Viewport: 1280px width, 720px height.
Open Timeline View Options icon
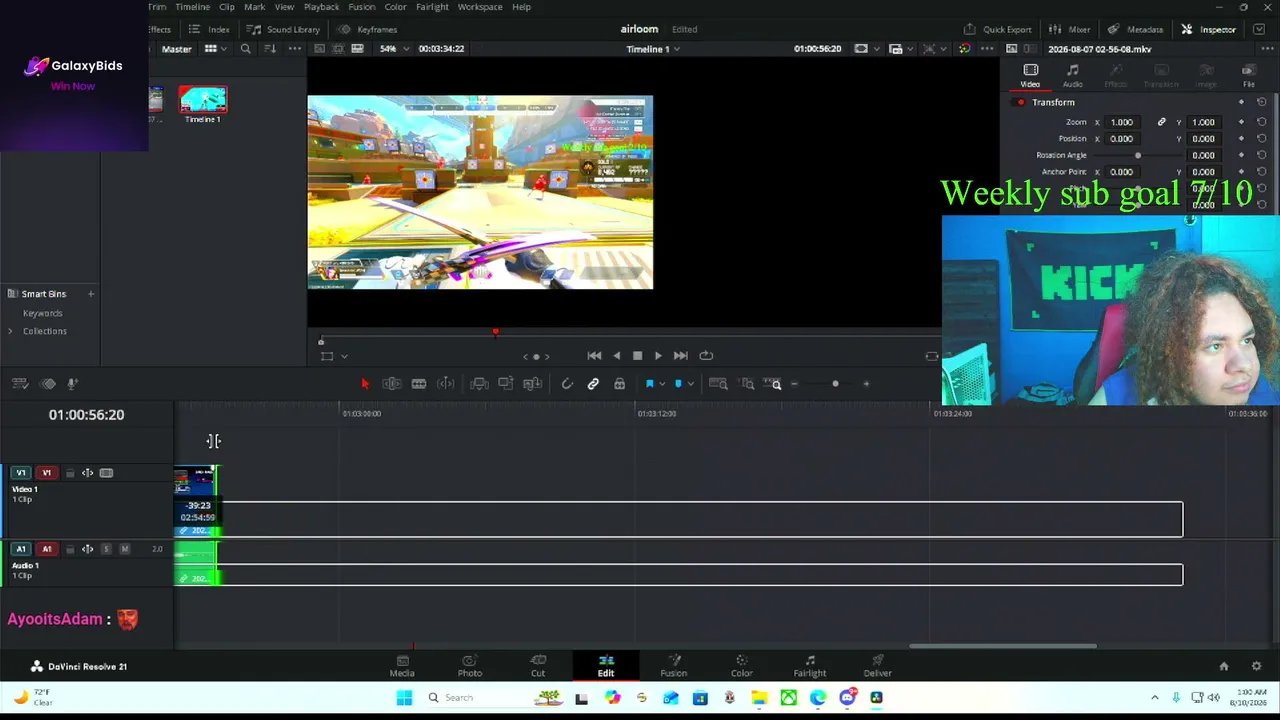click(x=20, y=384)
